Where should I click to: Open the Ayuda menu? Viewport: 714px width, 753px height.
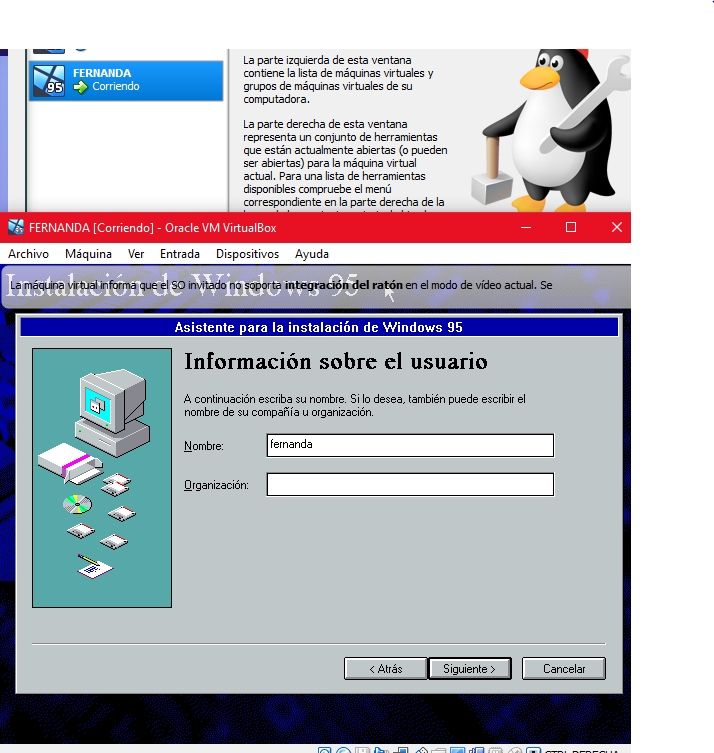(312, 254)
